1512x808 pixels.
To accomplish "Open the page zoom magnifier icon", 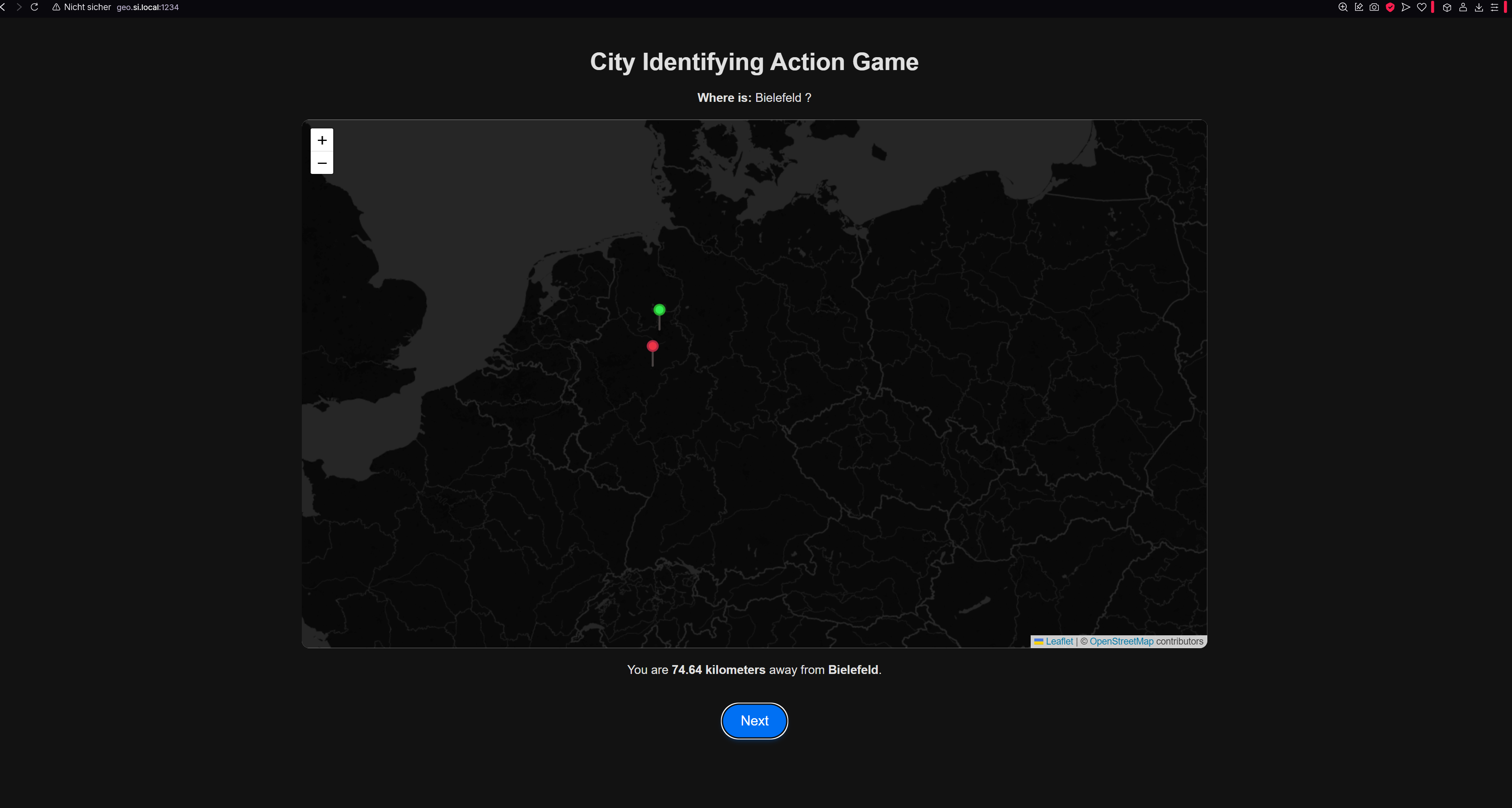I will 1343,7.
